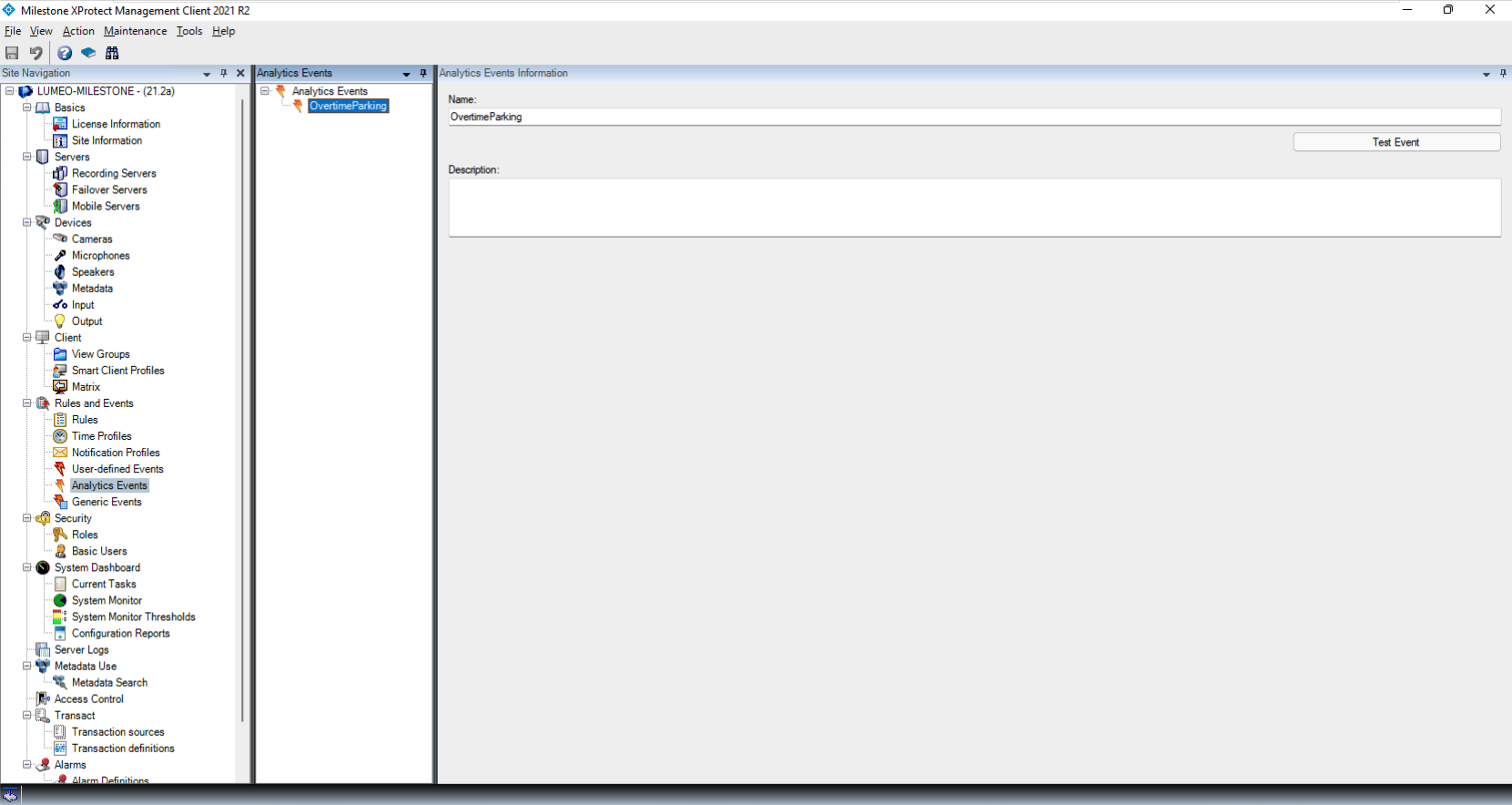1512x805 pixels.
Task: Close the Site Navigation pane
Action: point(240,73)
